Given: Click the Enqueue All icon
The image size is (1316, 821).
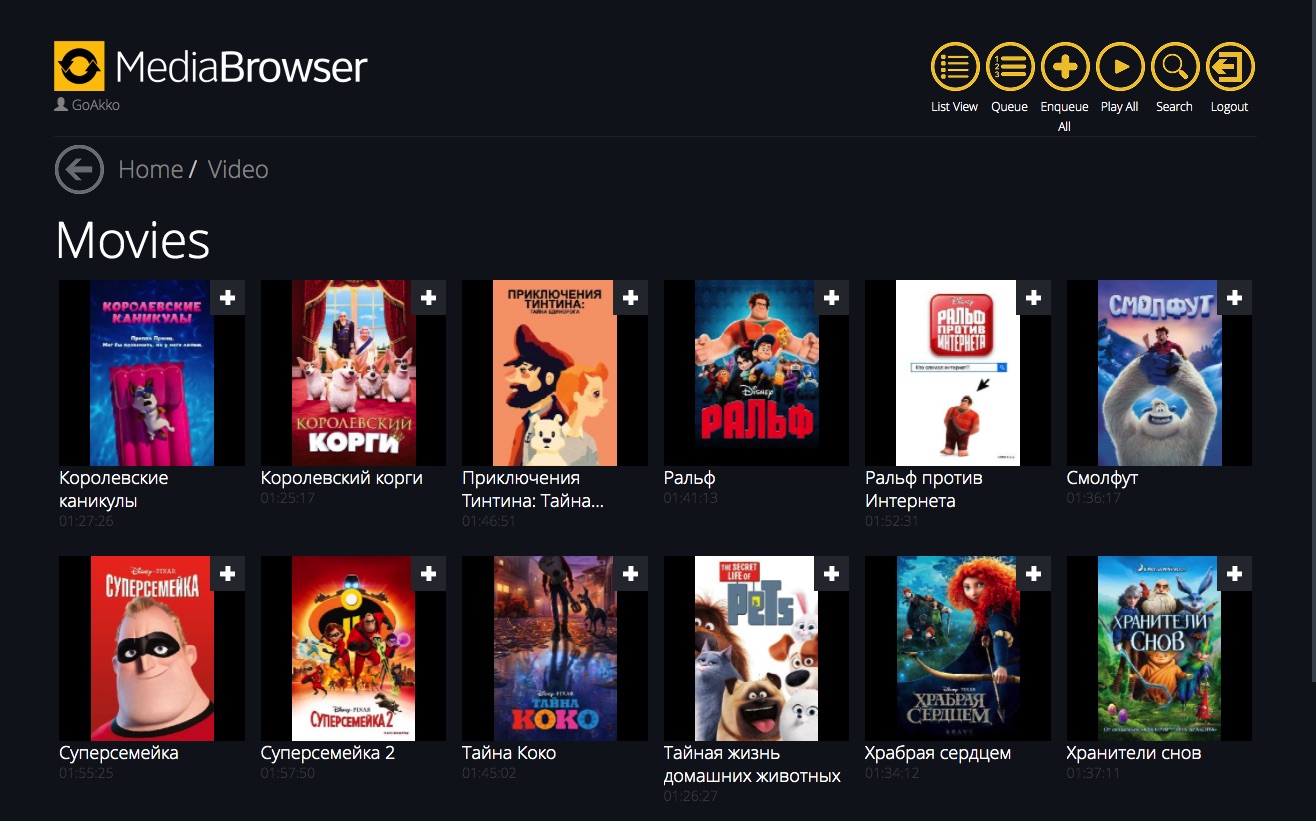Looking at the screenshot, I should pos(1065,67).
